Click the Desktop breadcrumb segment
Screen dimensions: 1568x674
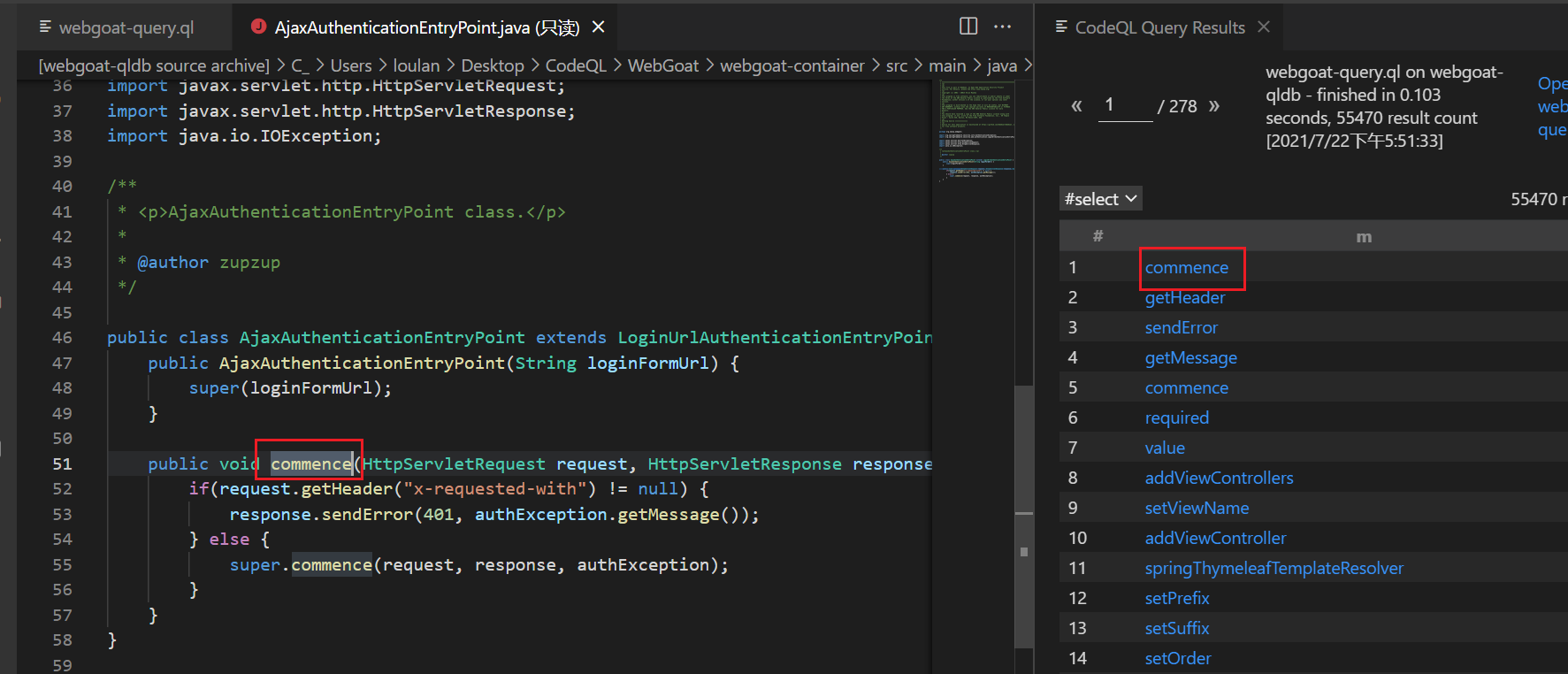click(x=493, y=65)
